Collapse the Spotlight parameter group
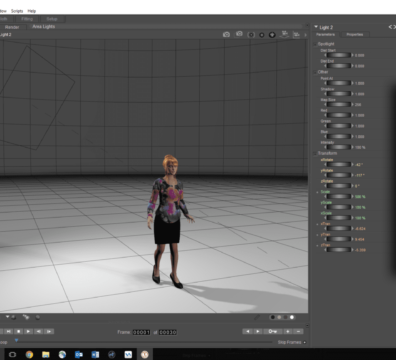This screenshot has width=396, height=360. [x=316, y=44]
